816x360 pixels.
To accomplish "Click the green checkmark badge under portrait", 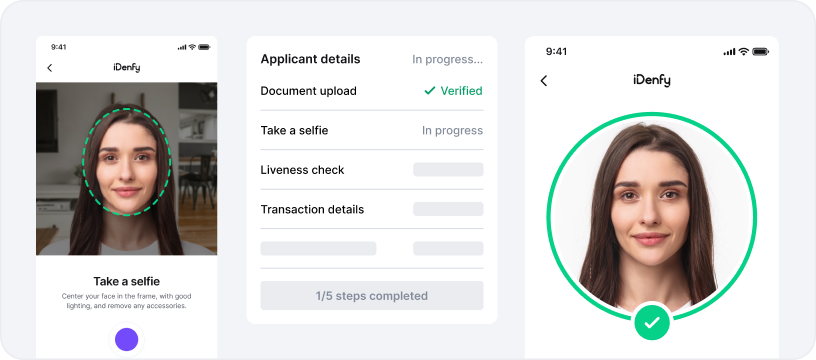I will coord(652,323).
